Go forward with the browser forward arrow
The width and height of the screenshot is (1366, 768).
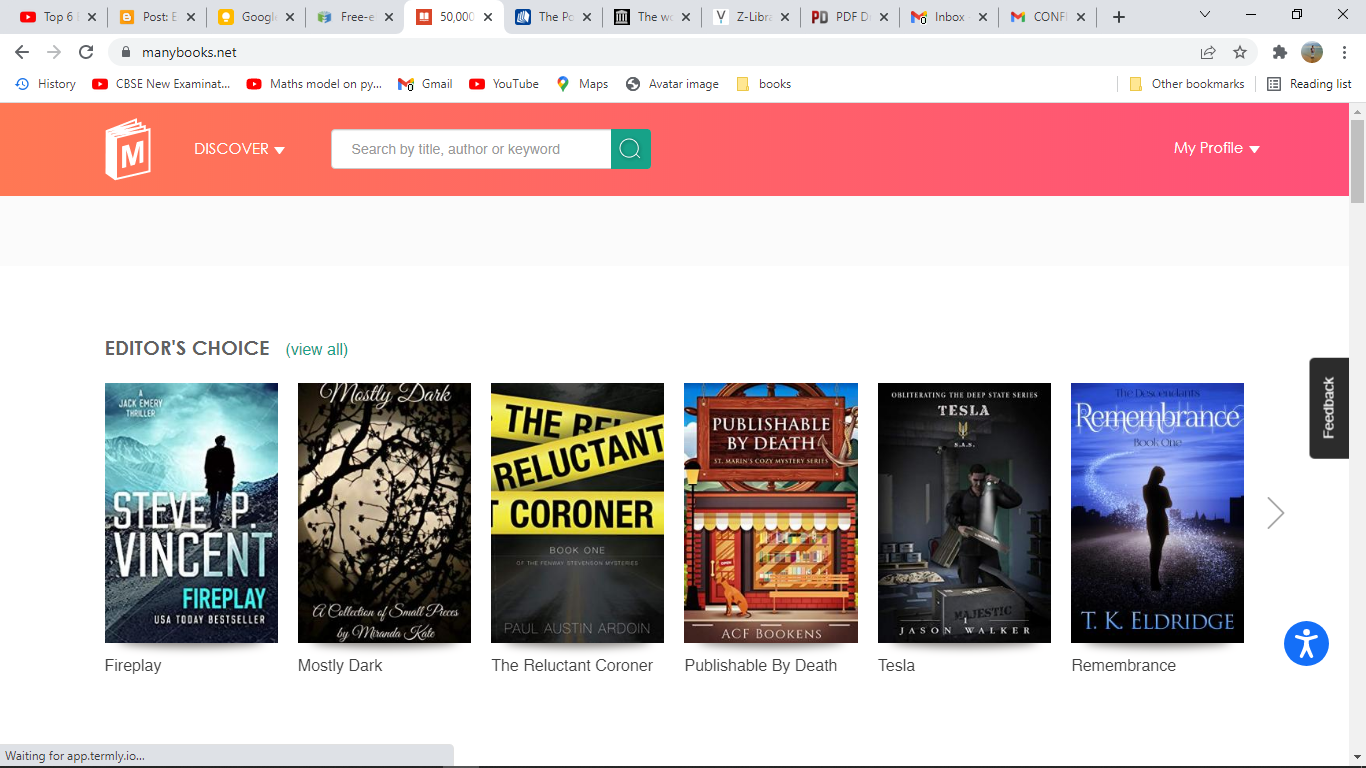[x=54, y=52]
